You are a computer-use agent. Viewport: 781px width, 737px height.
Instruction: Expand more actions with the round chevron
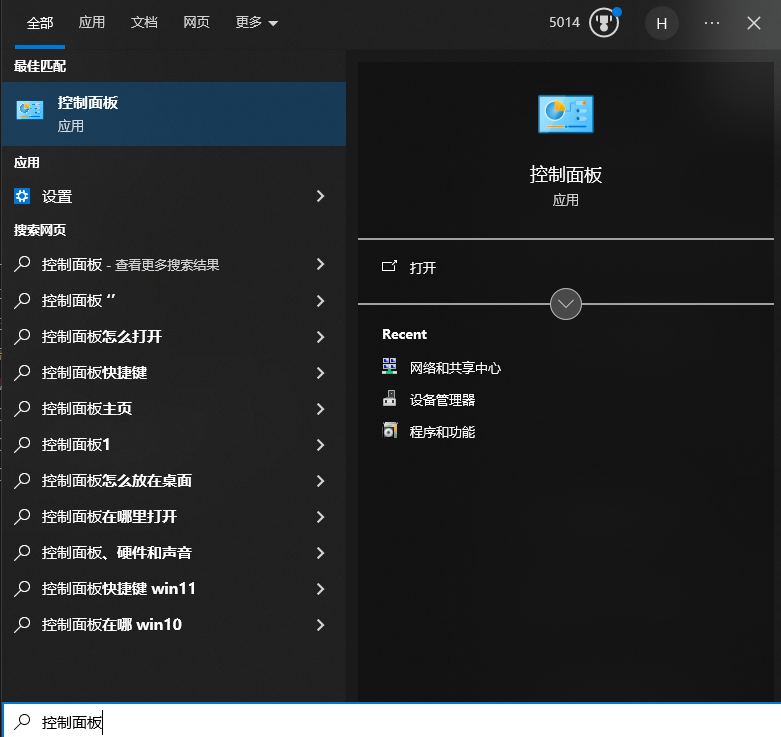click(x=566, y=303)
